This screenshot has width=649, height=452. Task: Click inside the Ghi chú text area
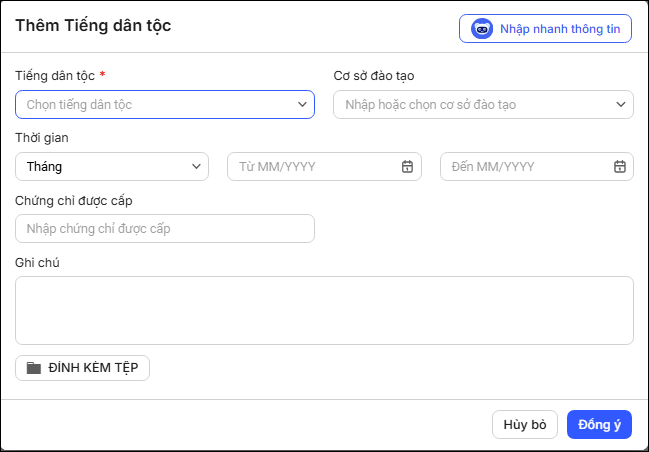point(324,310)
